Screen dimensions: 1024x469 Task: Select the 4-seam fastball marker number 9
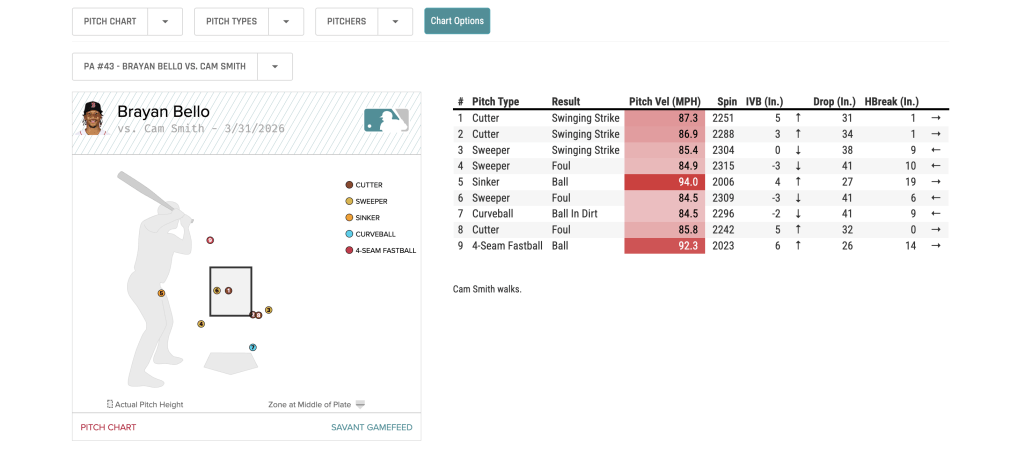[x=210, y=241]
